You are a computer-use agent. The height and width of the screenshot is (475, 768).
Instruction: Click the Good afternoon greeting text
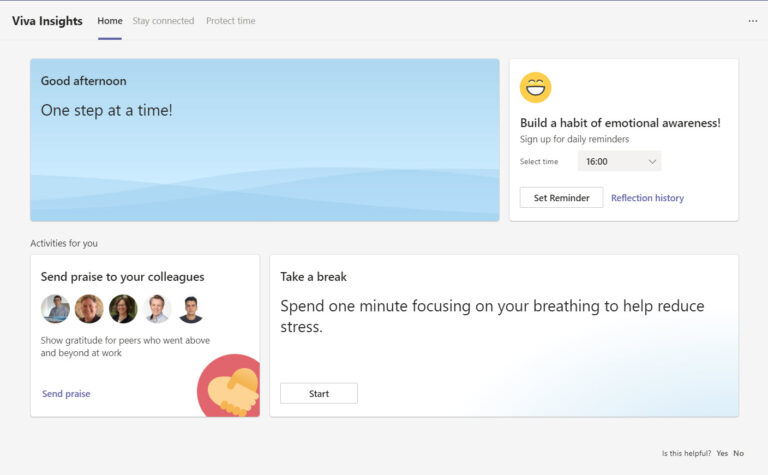[x=83, y=81]
